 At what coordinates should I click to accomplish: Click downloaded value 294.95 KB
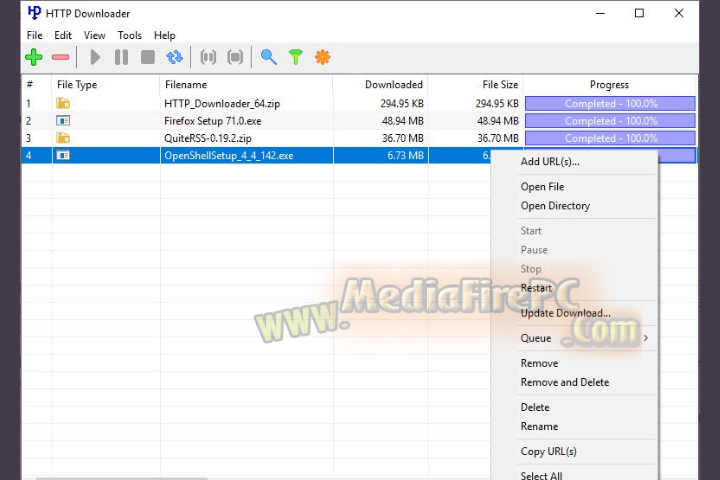coord(402,104)
